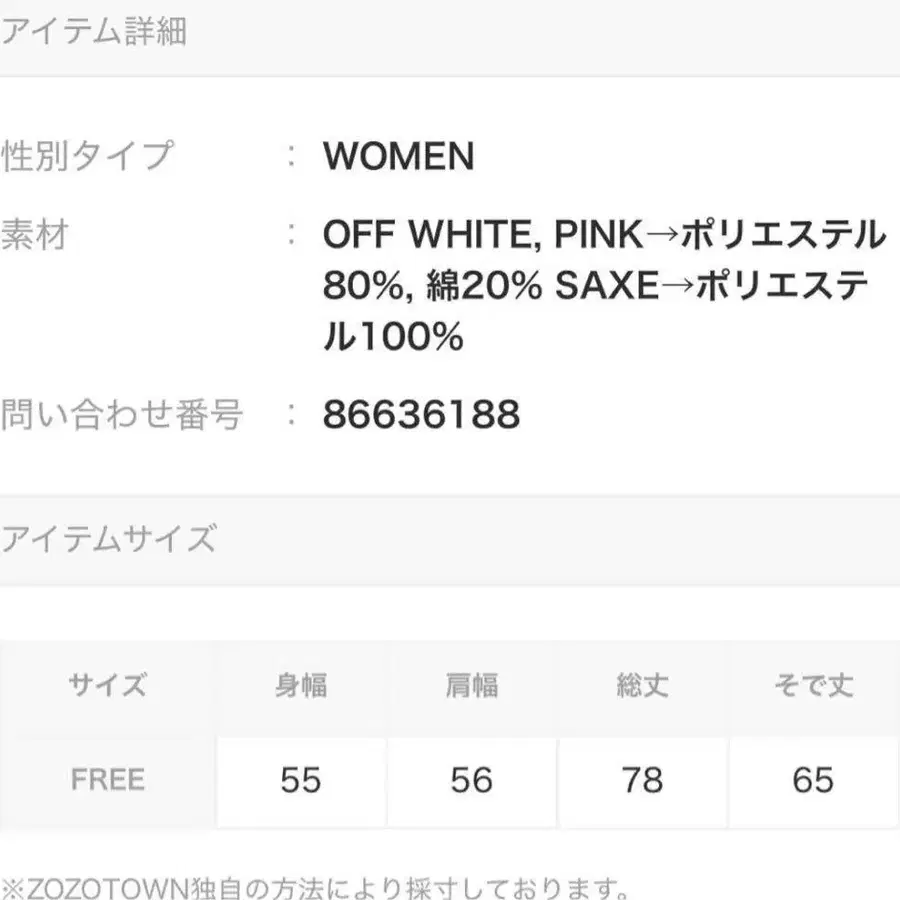Click the 身幅 value 55 cell

pos(300,780)
